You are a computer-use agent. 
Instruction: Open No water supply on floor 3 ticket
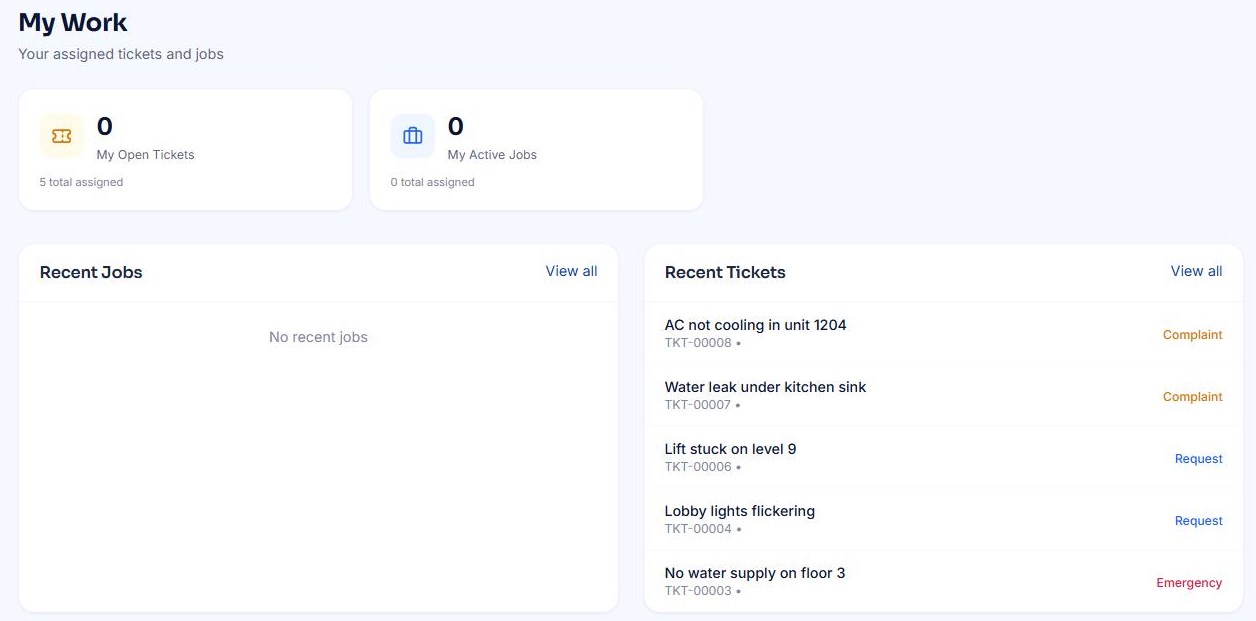pyautogui.click(x=943, y=581)
